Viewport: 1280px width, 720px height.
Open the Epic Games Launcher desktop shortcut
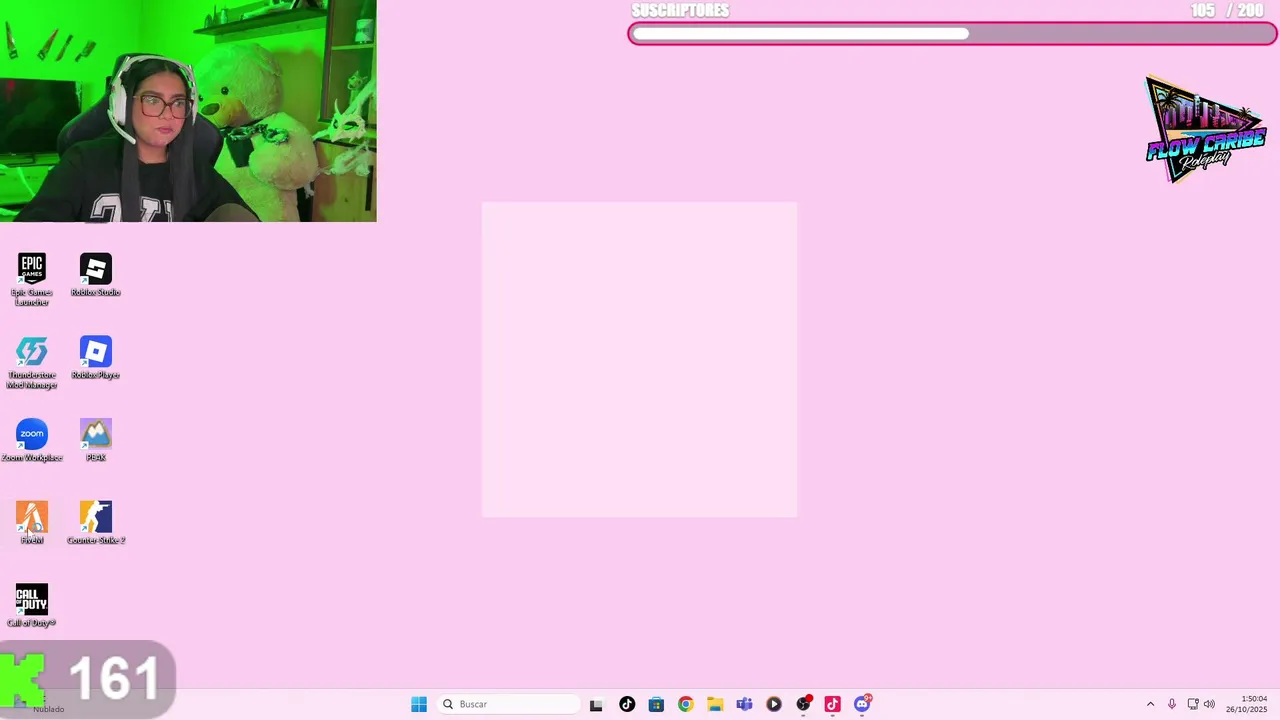tap(32, 279)
